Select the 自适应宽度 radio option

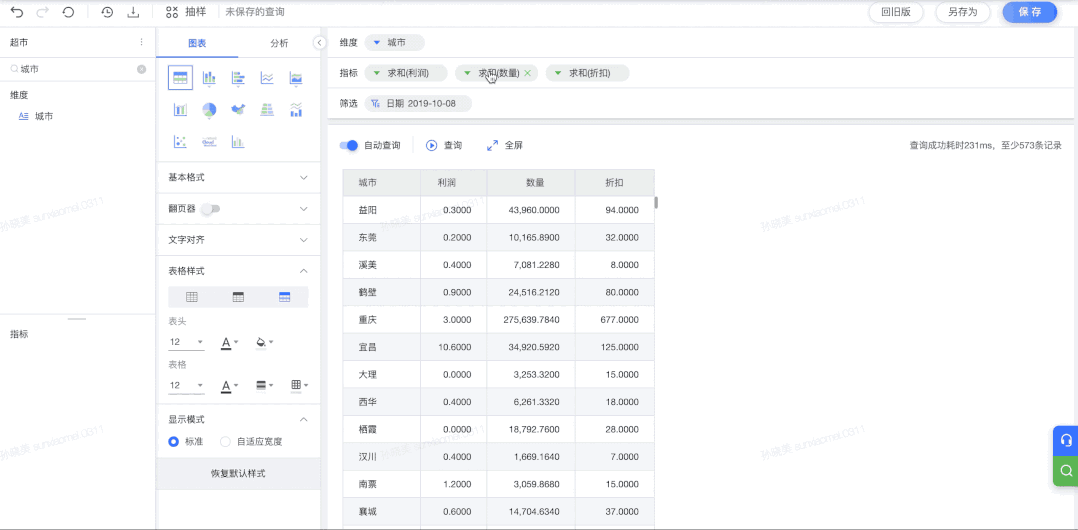point(226,441)
